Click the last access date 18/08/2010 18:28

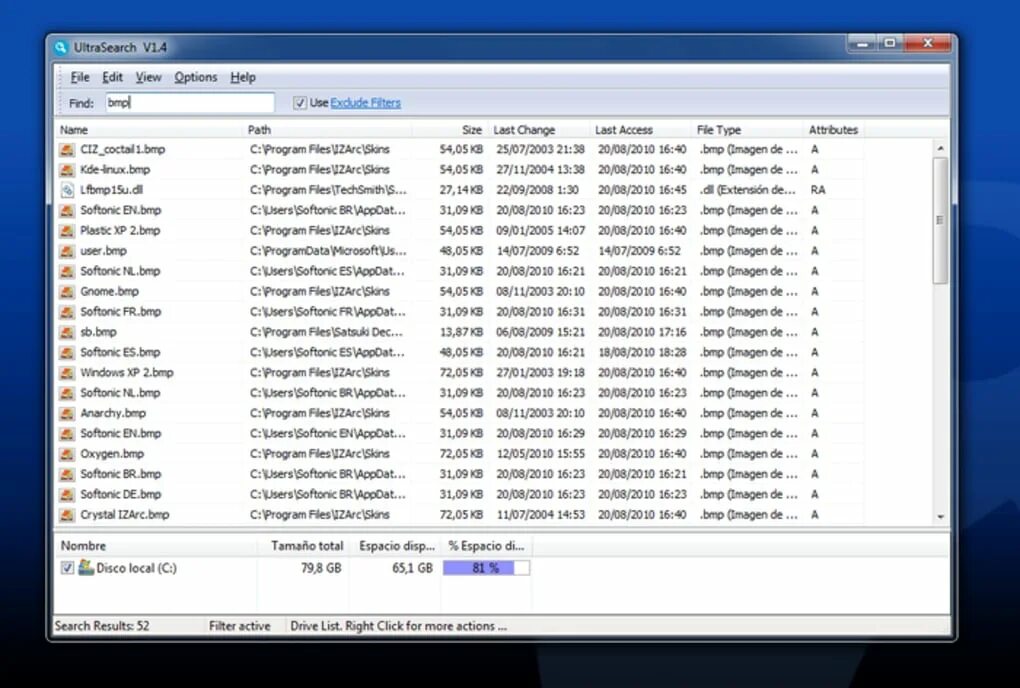point(642,352)
